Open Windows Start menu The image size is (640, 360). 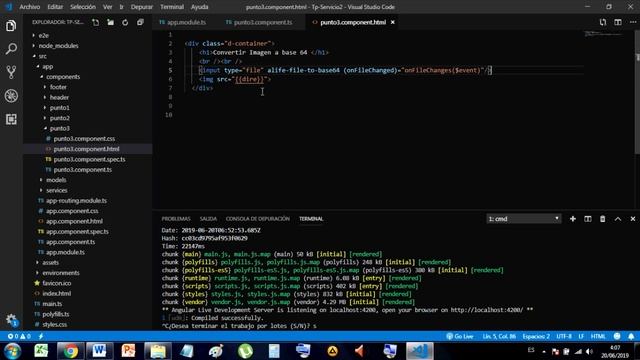13,351
